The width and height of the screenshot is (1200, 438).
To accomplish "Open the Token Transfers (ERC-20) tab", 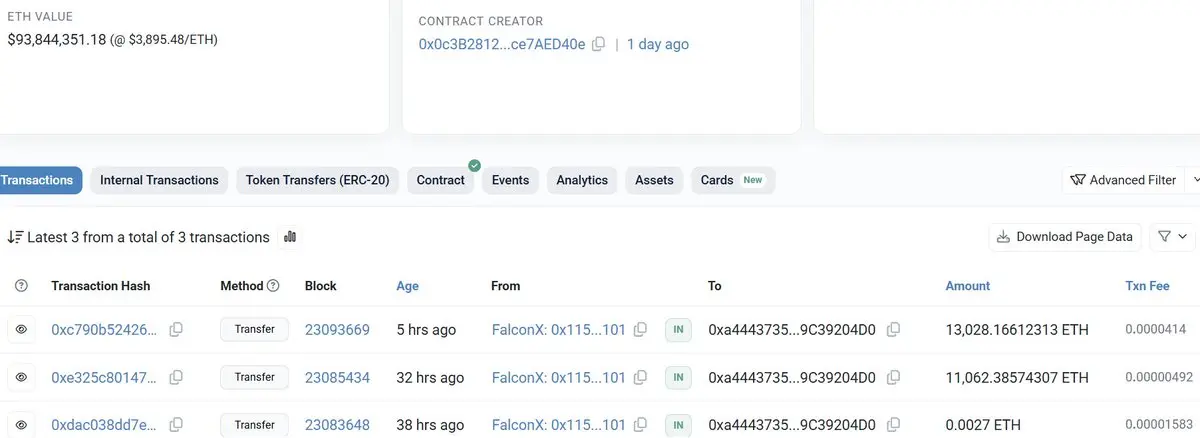I will pyautogui.click(x=318, y=180).
